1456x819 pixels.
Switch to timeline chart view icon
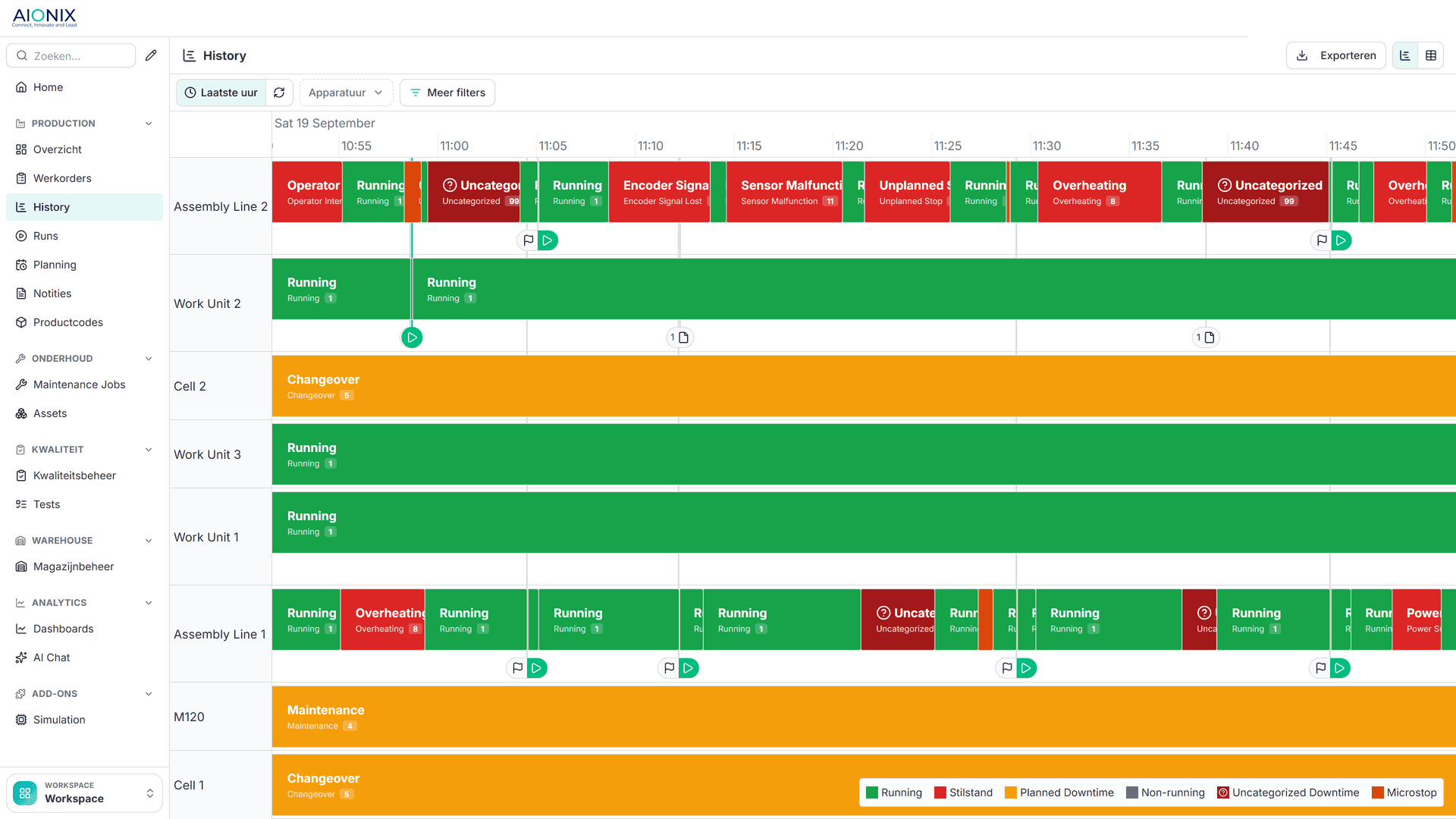click(x=1405, y=55)
